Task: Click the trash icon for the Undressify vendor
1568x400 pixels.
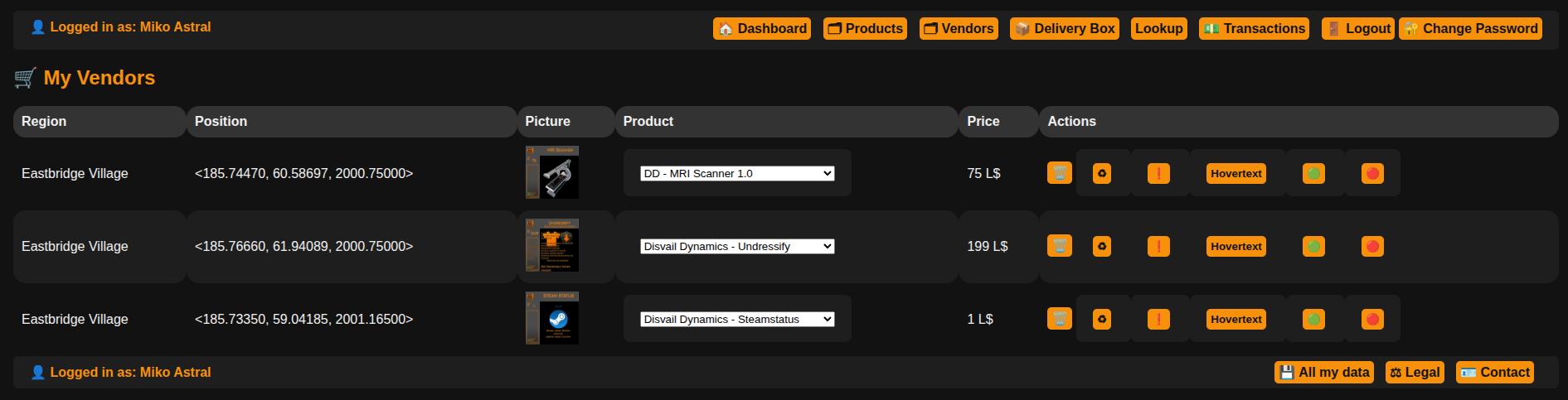Action: [x=1059, y=246]
